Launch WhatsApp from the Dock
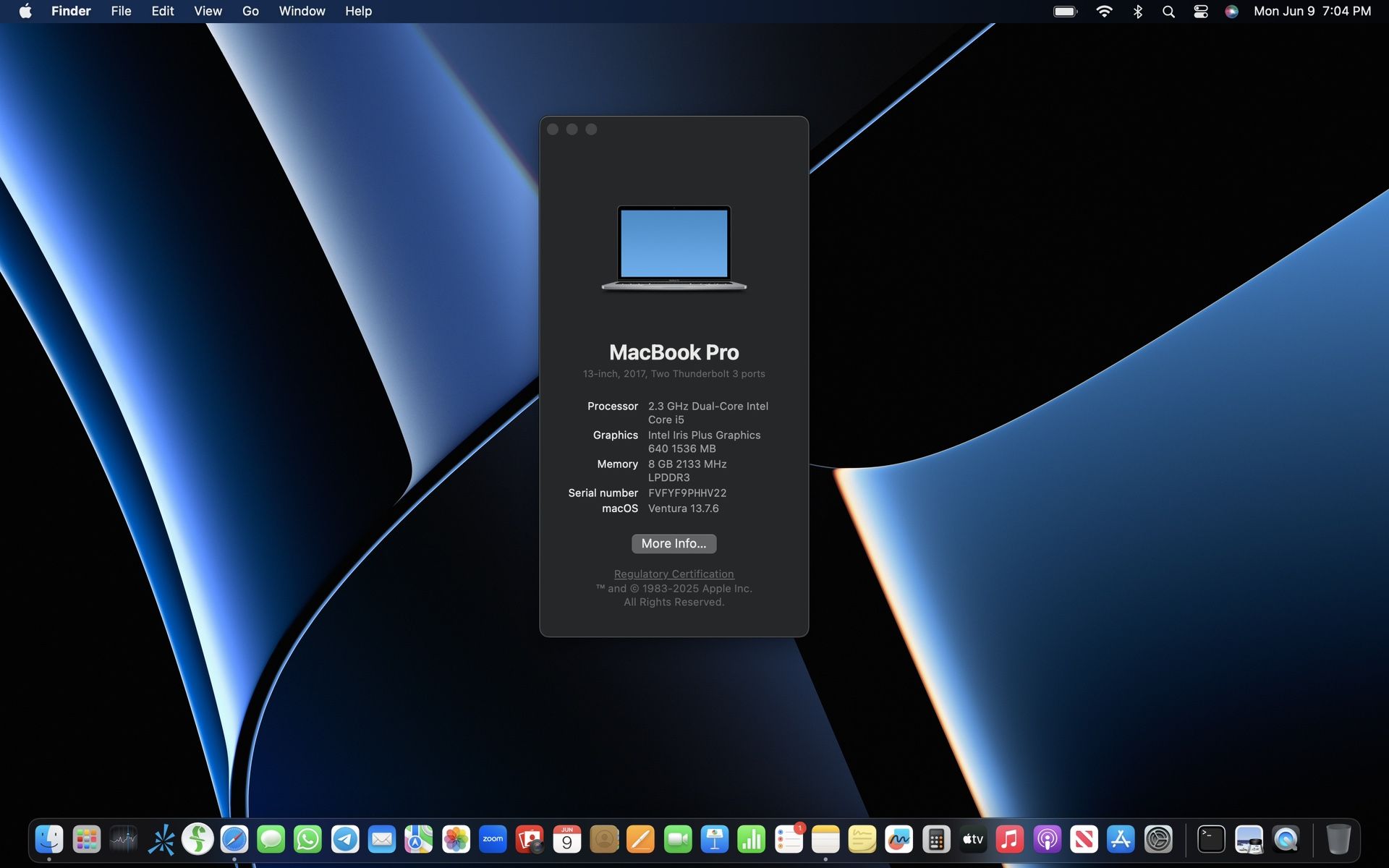The width and height of the screenshot is (1389, 868). (308, 839)
